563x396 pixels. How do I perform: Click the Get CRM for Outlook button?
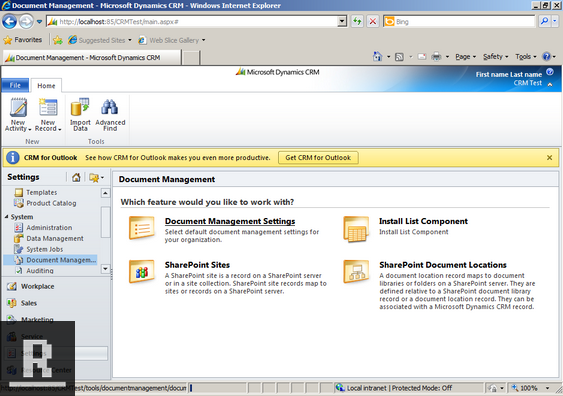click(318, 158)
